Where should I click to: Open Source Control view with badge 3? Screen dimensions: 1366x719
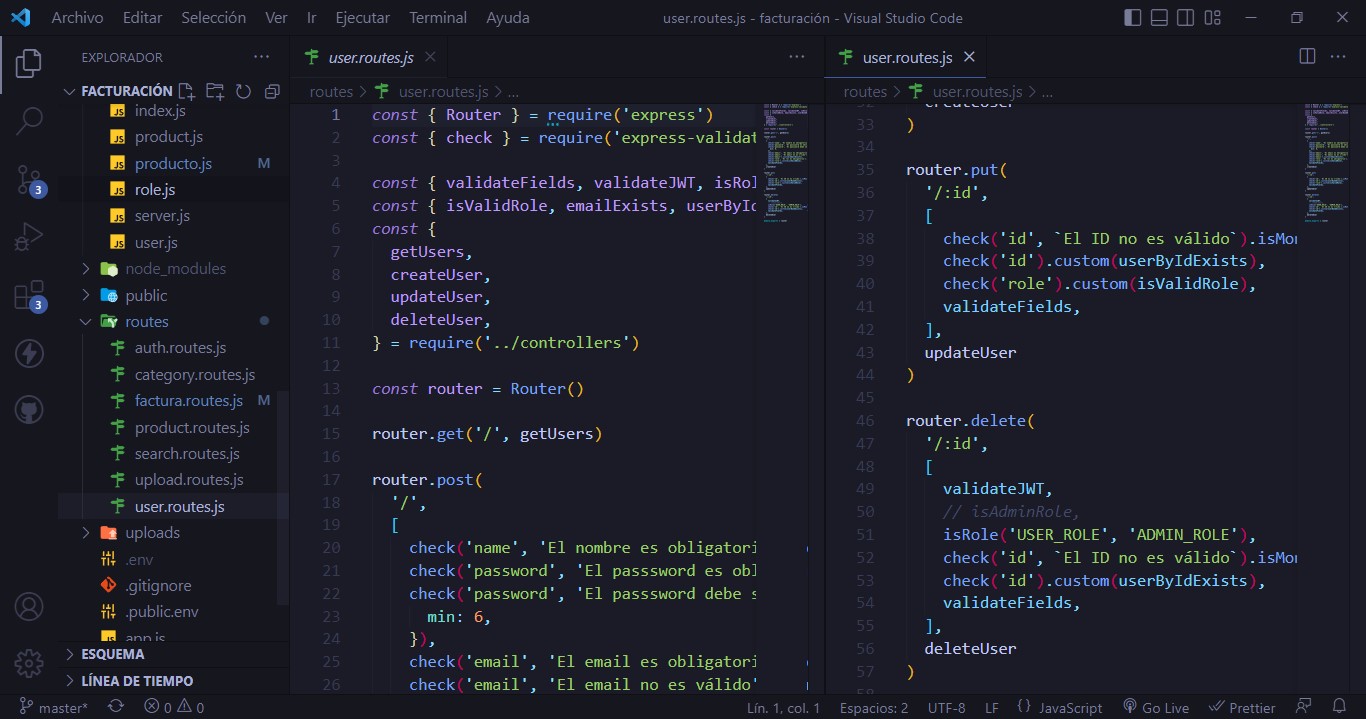pyautogui.click(x=28, y=181)
